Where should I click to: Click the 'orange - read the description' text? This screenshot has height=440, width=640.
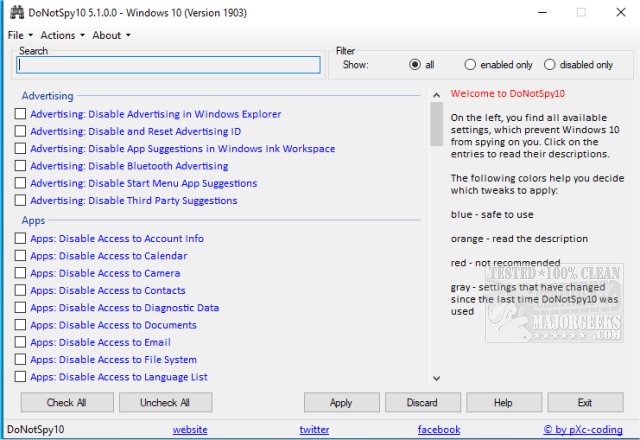[x=519, y=239]
